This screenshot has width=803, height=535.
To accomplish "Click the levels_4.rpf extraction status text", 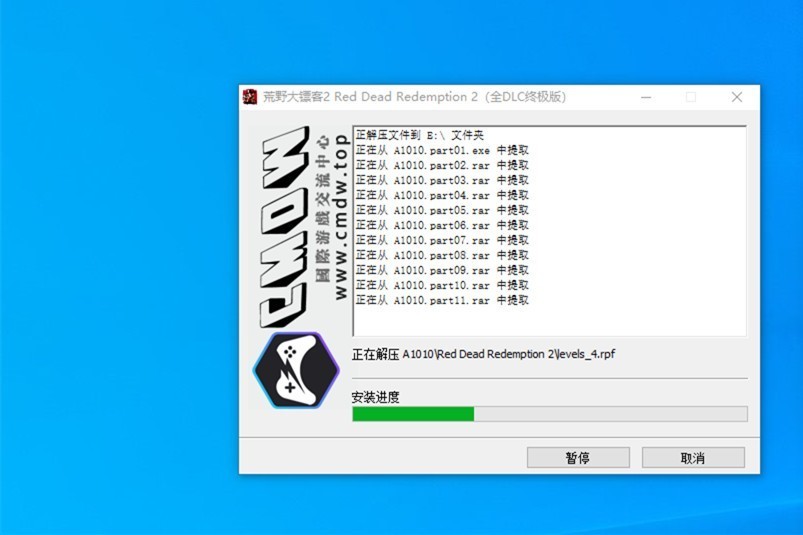I will [x=483, y=354].
